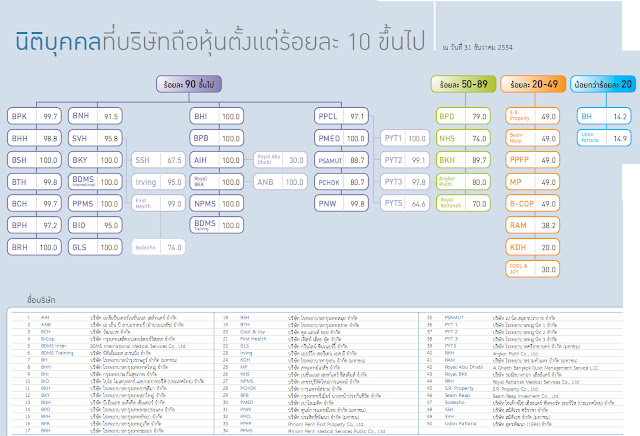Screen dimensions: 640x436
Task: Click the BHI 100.0 chart box
Action: click(x=217, y=116)
